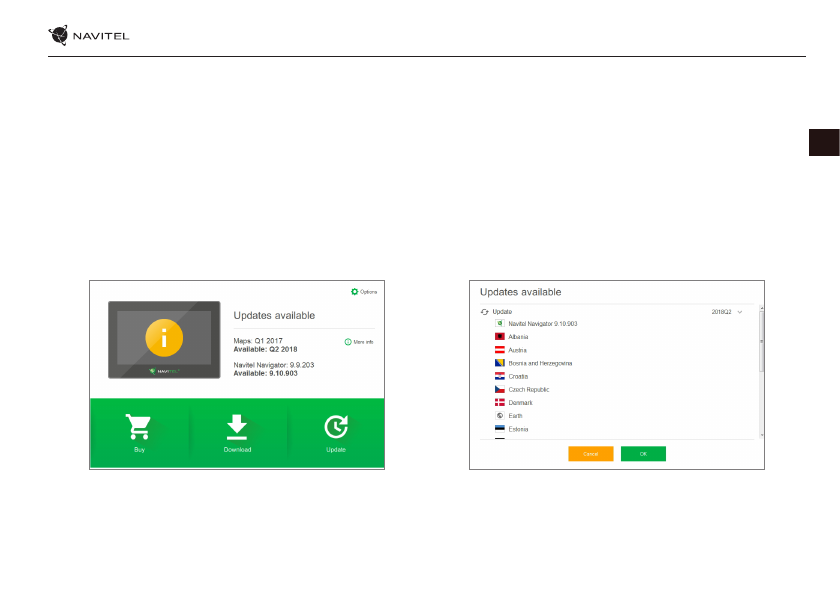Viewport: 840px width, 595px height.
Task: Click the orange Cancel button
Action: pyautogui.click(x=590, y=454)
